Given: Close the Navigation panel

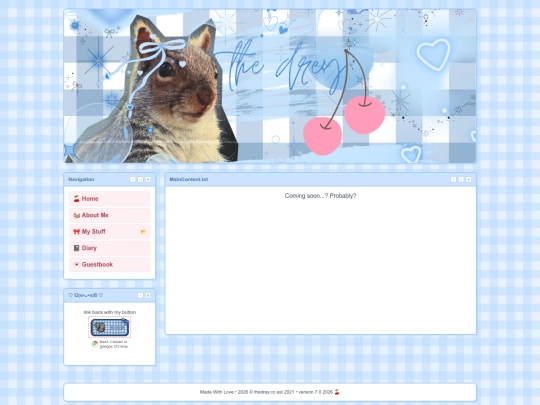Looking at the screenshot, I should (148, 179).
